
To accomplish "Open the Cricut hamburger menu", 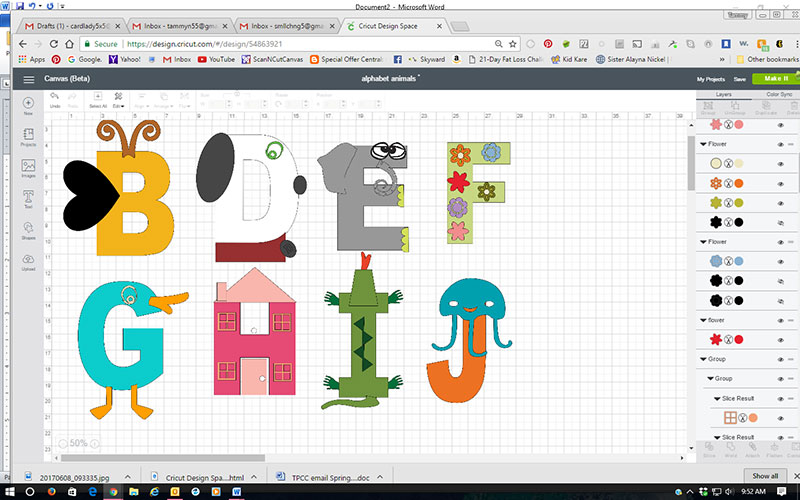I will 29,79.
